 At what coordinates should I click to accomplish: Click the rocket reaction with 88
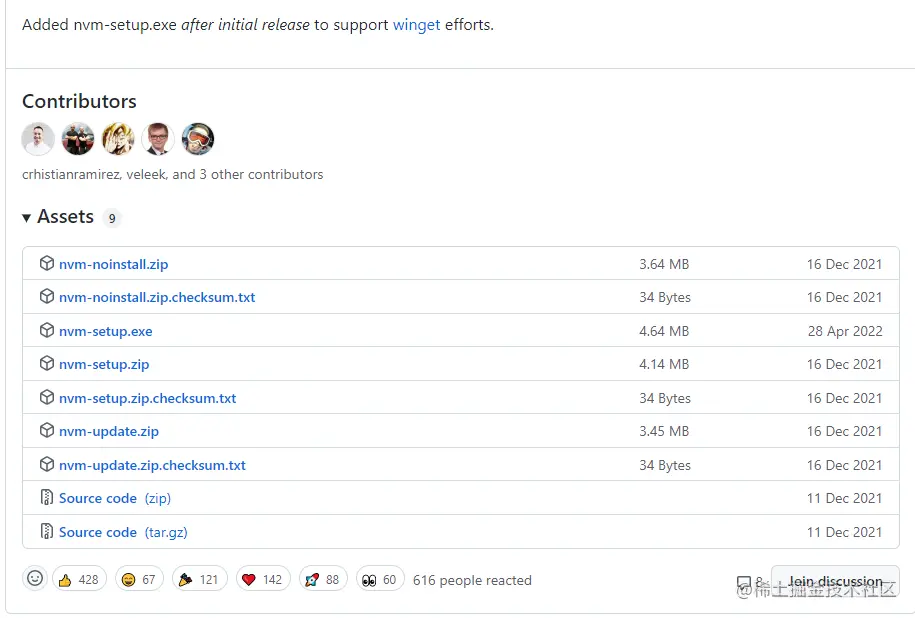322,580
